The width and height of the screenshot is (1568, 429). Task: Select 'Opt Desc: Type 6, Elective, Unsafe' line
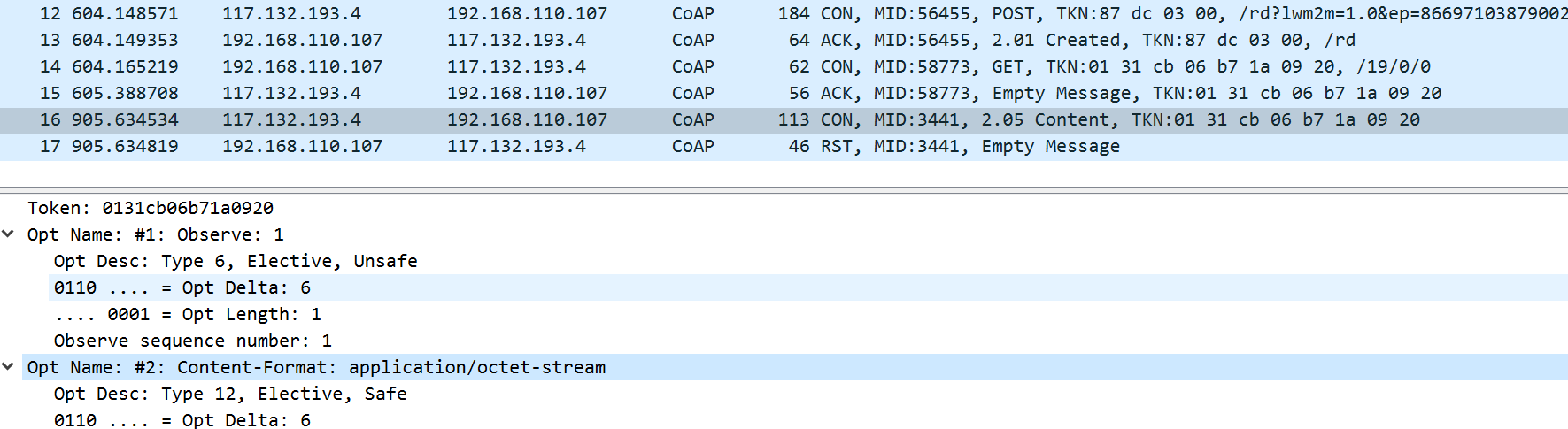tap(236, 261)
